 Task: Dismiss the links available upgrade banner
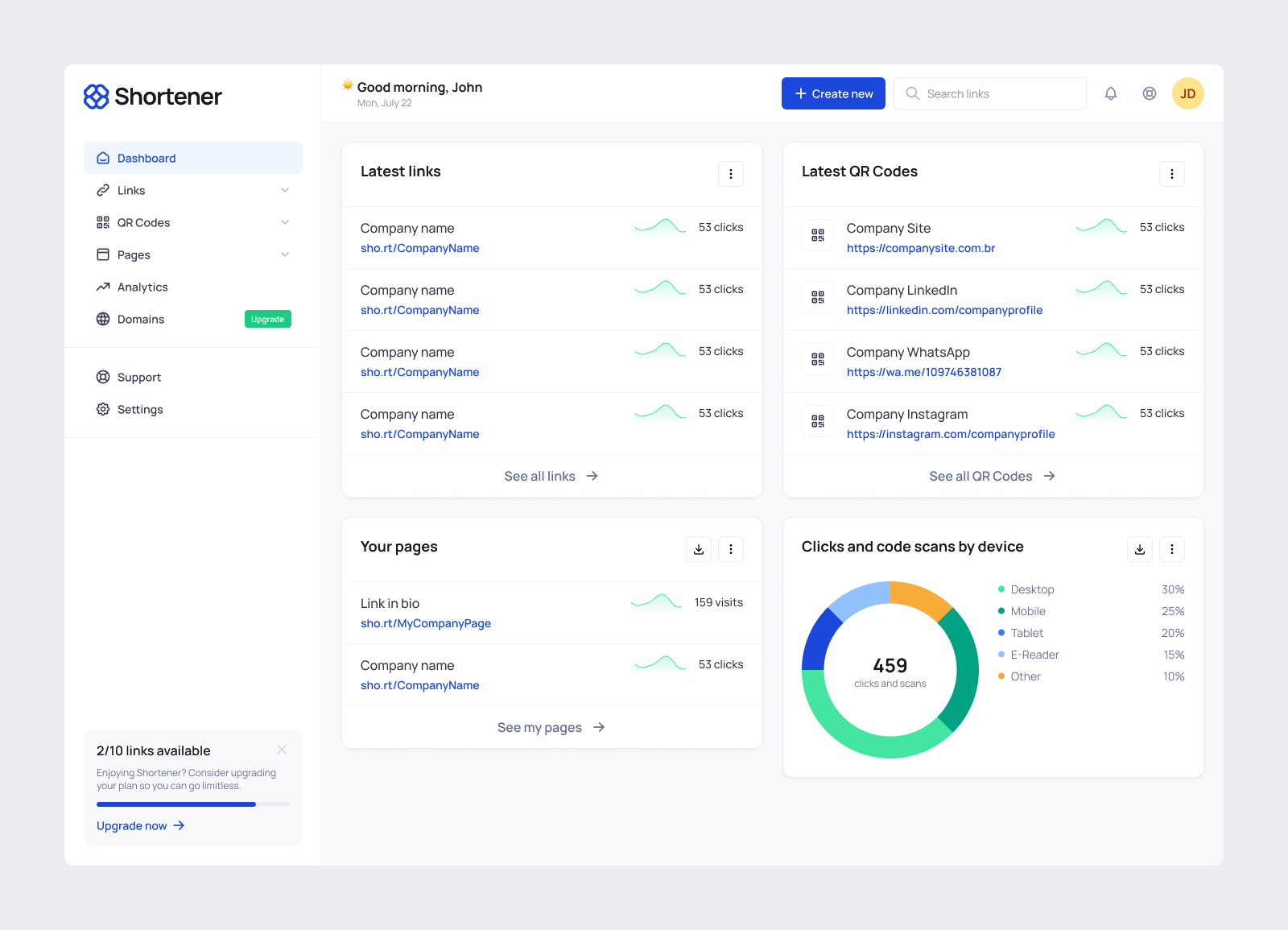[282, 750]
